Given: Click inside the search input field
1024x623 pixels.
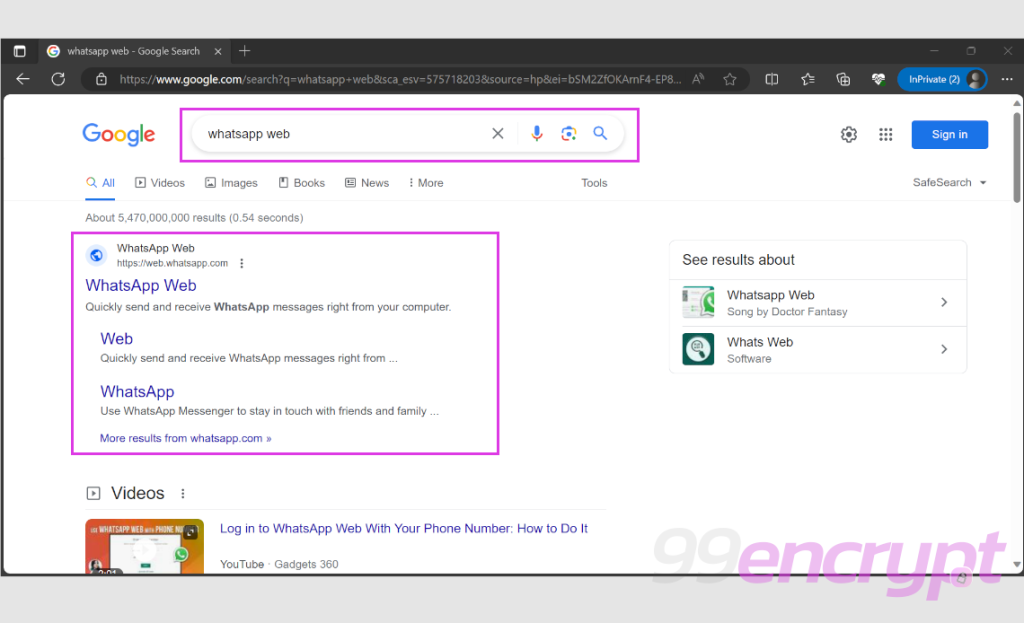Looking at the screenshot, I should click(x=330, y=132).
